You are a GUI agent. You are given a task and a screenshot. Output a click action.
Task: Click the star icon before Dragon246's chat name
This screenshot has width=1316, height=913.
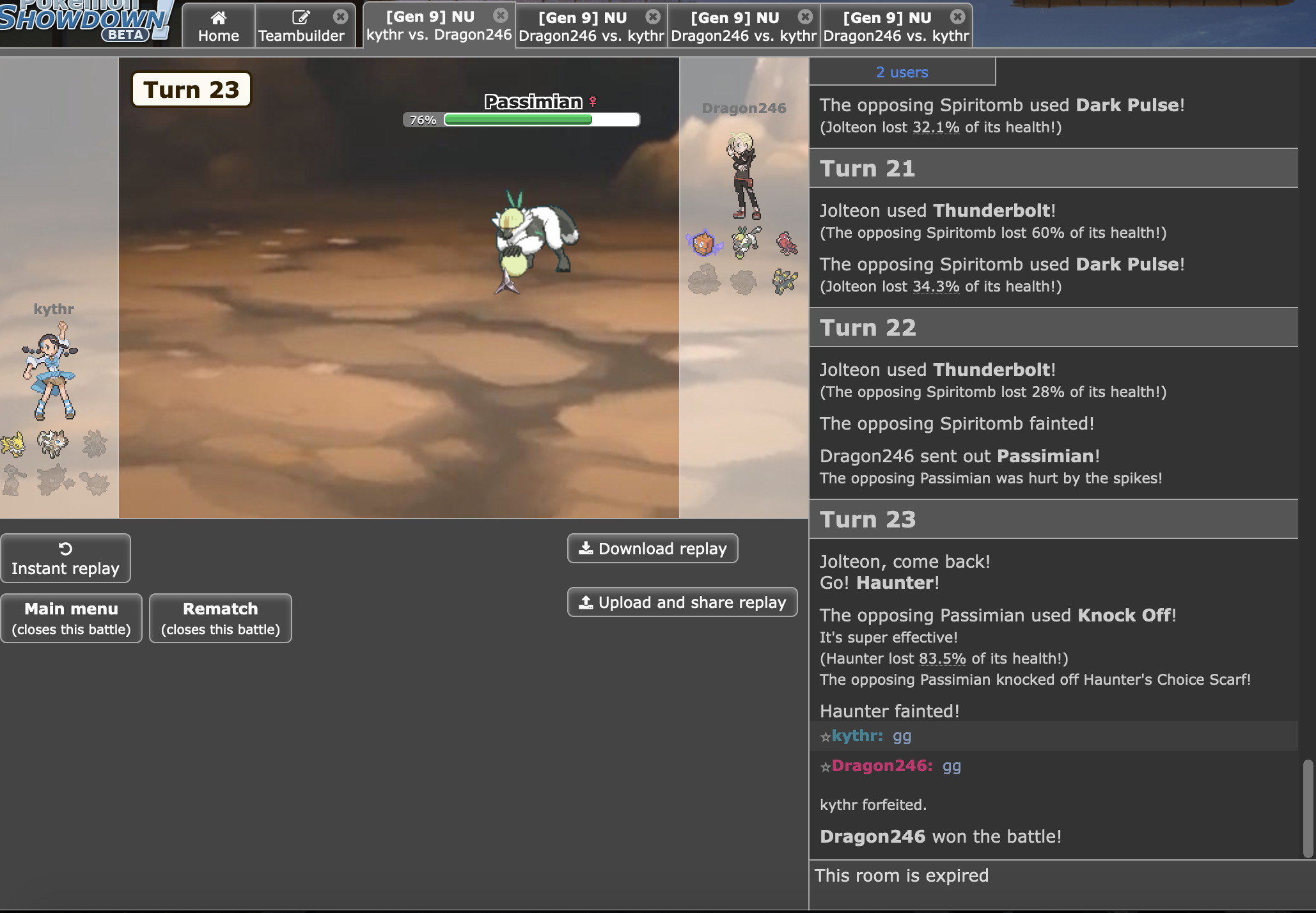pyautogui.click(x=825, y=767)
